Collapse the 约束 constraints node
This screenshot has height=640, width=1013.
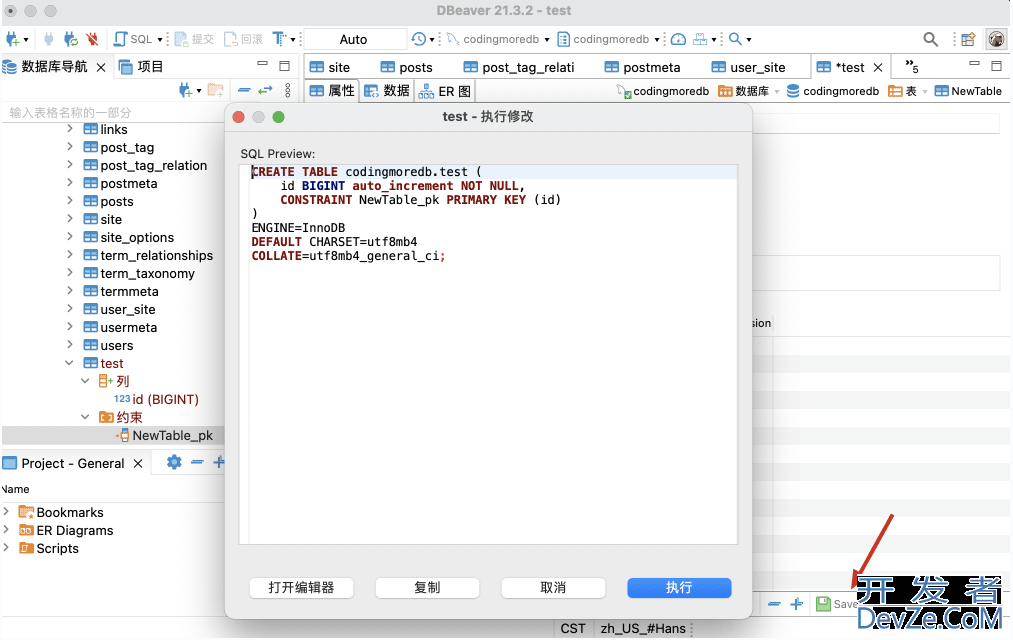pos(85,417)
